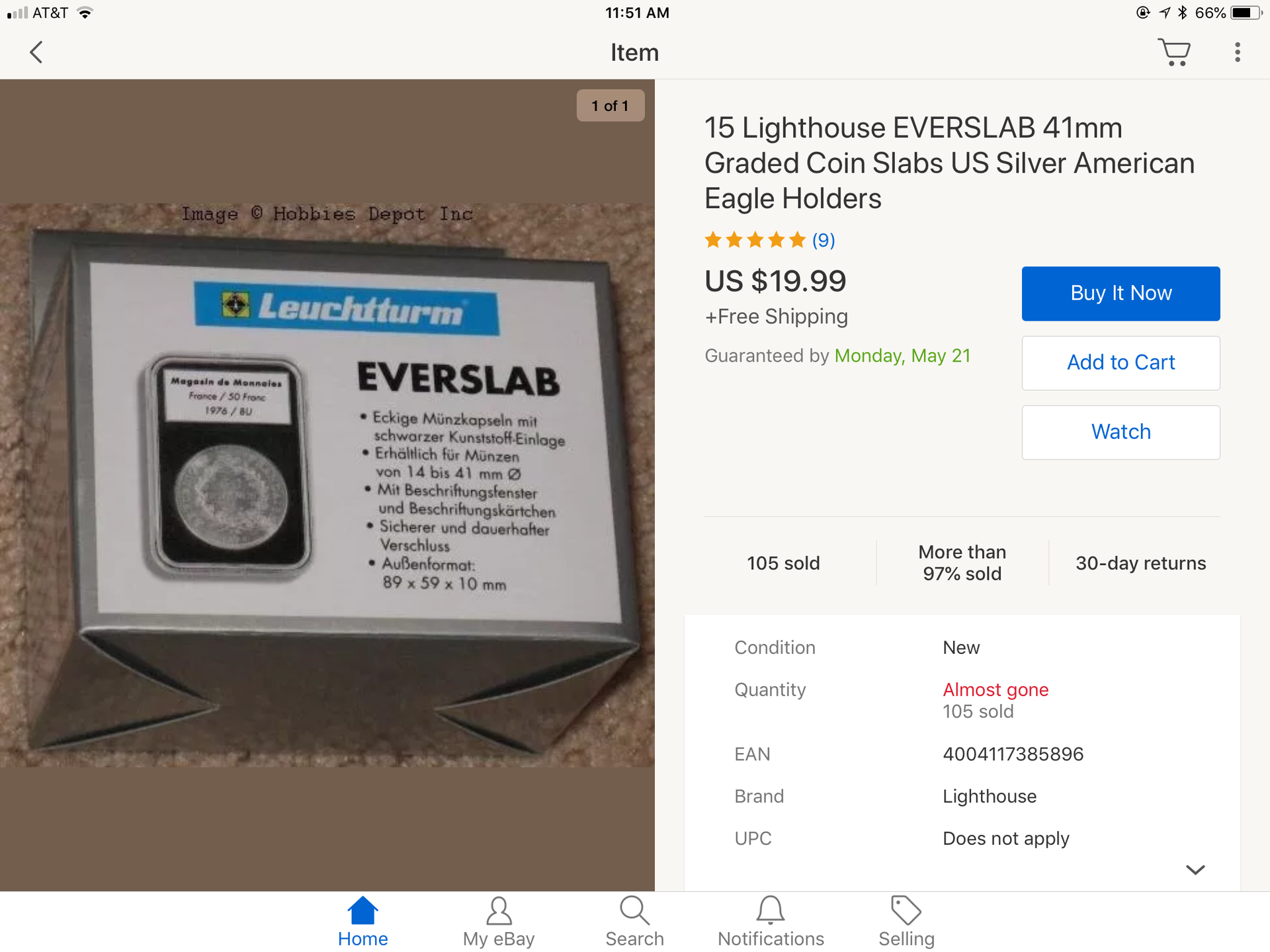Open the (9) reviews link
This screenshot has width=1270, height=952.
(824, 240)
